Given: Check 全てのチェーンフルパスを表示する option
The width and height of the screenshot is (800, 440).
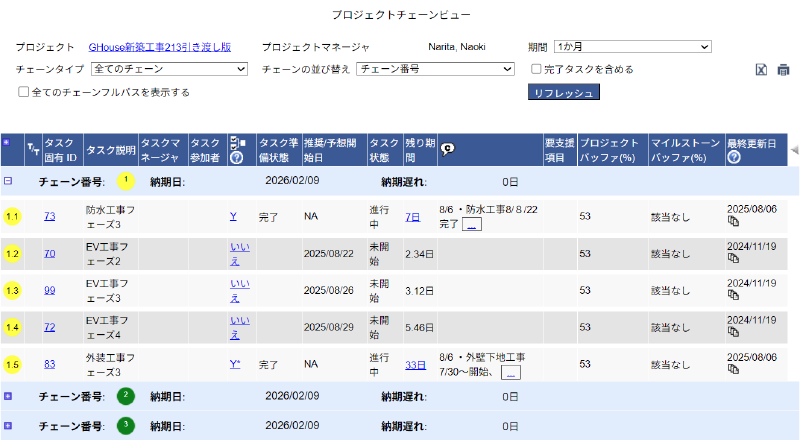Looking at the screenshot, I should point(24,92).
